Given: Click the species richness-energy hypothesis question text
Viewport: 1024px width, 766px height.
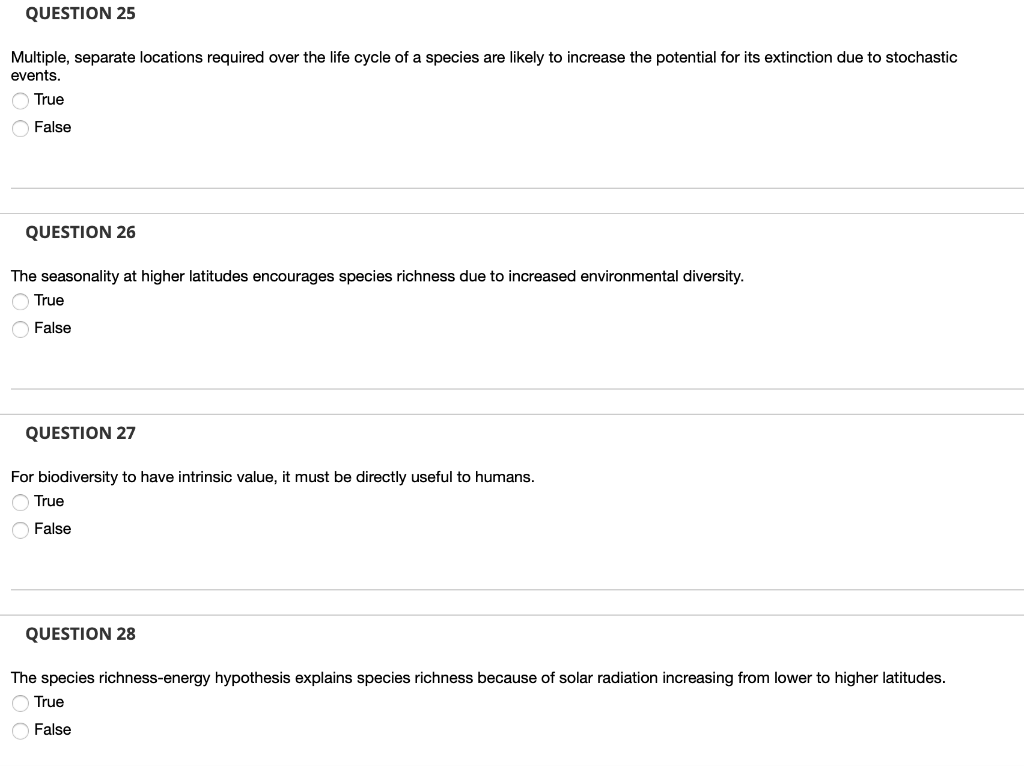Looking at the screenshot, I should click(477, 677).
